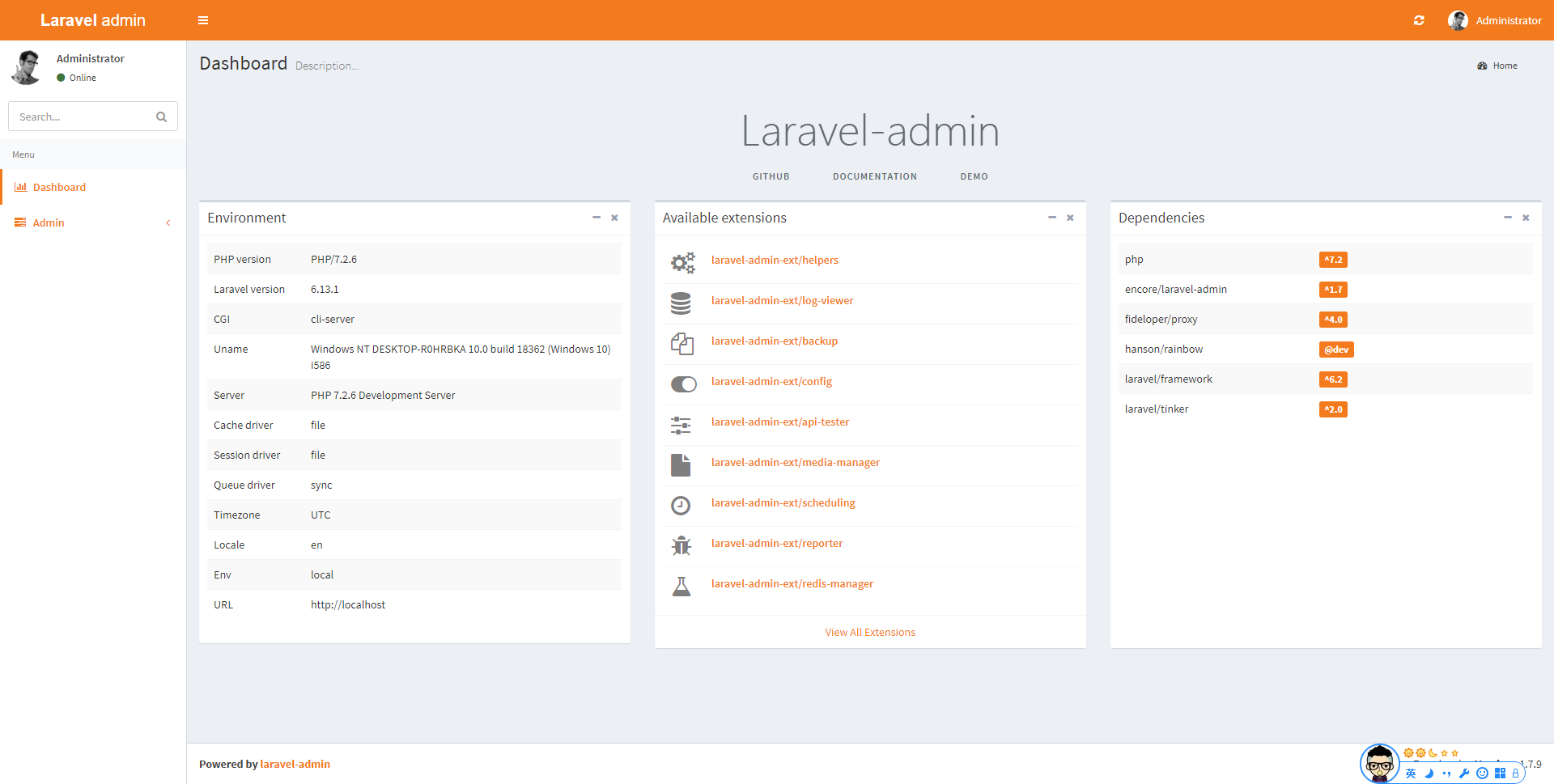Viewport: 1554px width, 784px height.
Task: Open the DOCUMENTATION link
Action: 875,176
